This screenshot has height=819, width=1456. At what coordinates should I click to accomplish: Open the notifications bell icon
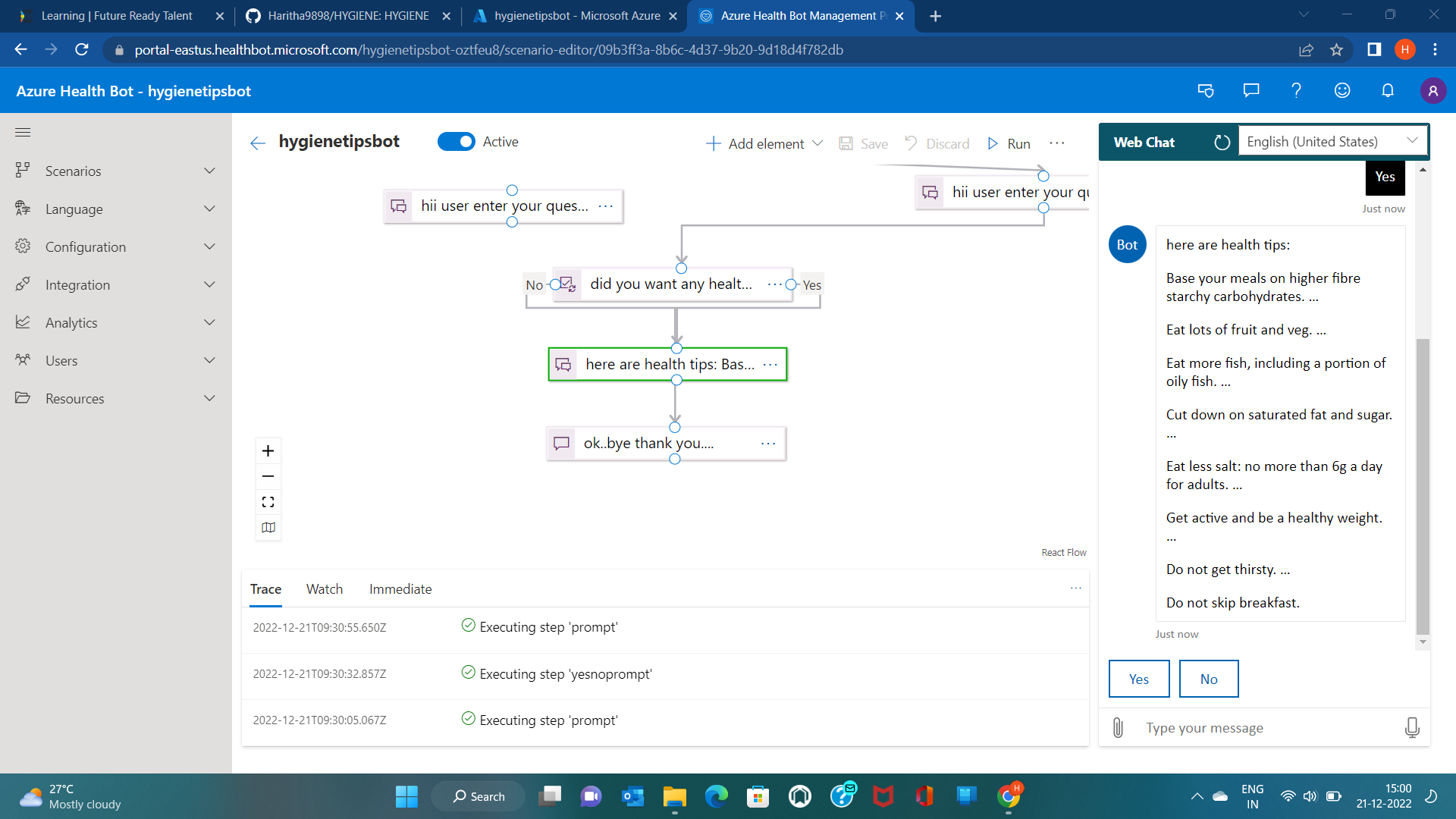(1387, 91)
